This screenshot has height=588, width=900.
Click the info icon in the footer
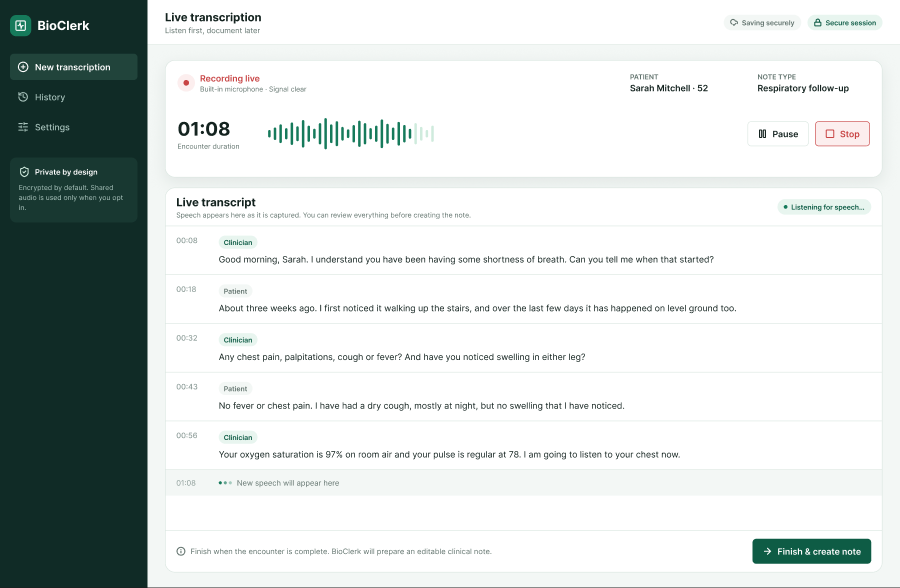[181, 551]
